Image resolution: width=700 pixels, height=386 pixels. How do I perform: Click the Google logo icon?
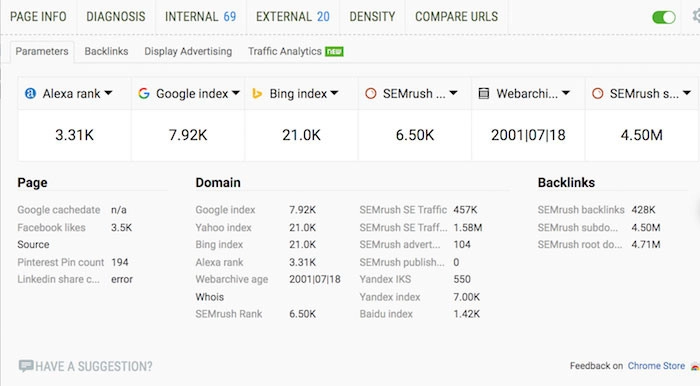144,93
